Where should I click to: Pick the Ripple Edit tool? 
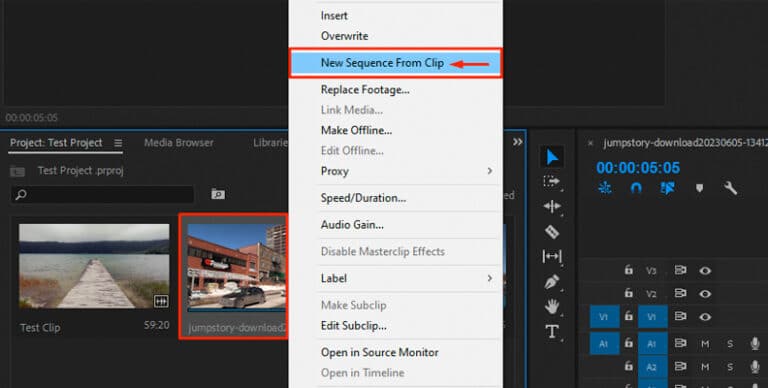552,206
